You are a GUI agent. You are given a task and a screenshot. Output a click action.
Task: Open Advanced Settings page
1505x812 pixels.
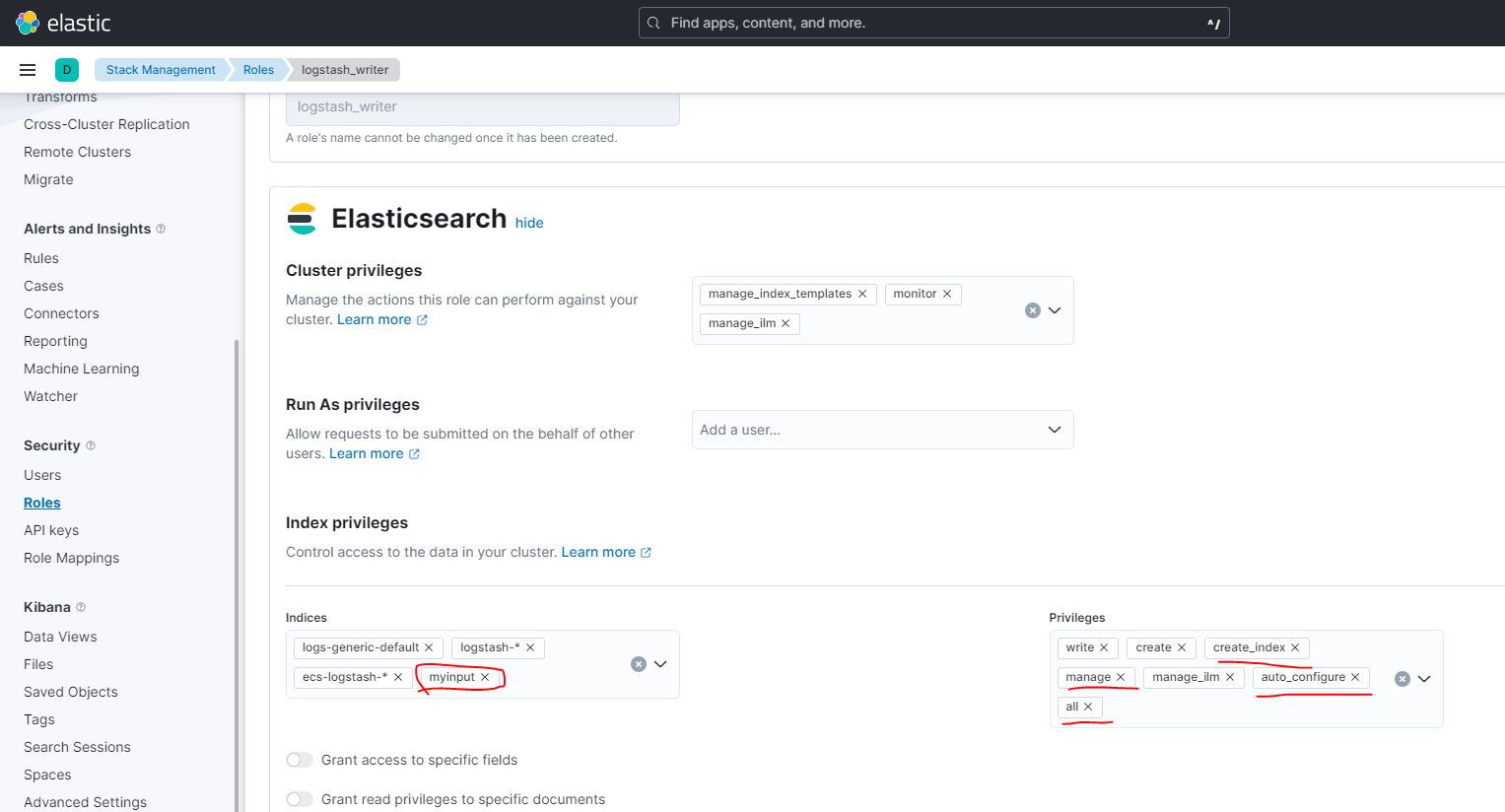click(x=85, y=802)
